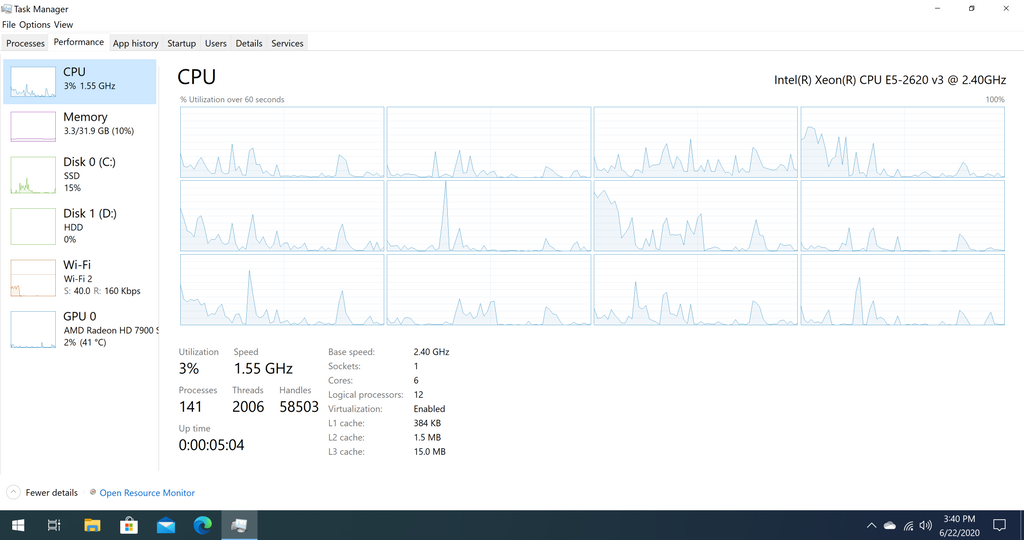1024x540 pixels.
Task: Click the Handles count 58503
Action: point(299,407)
